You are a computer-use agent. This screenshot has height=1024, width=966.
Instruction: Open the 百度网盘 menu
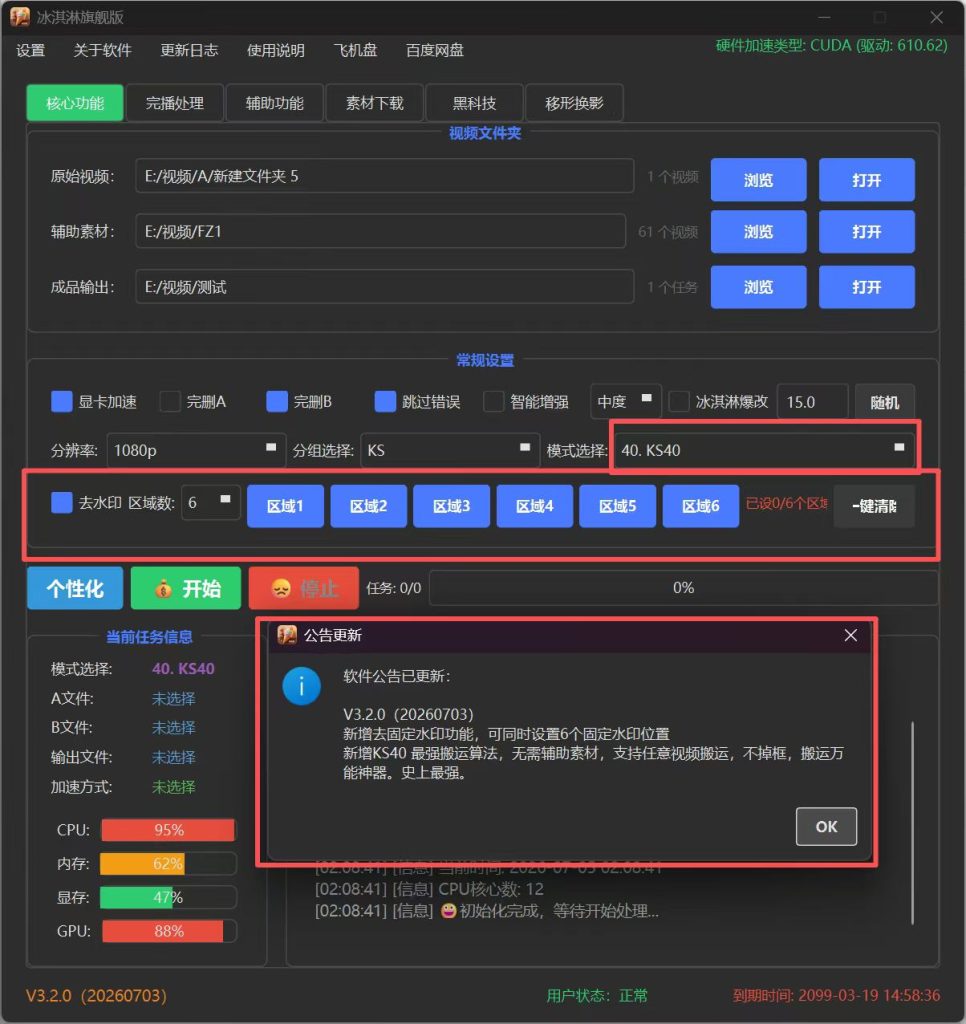435,50
